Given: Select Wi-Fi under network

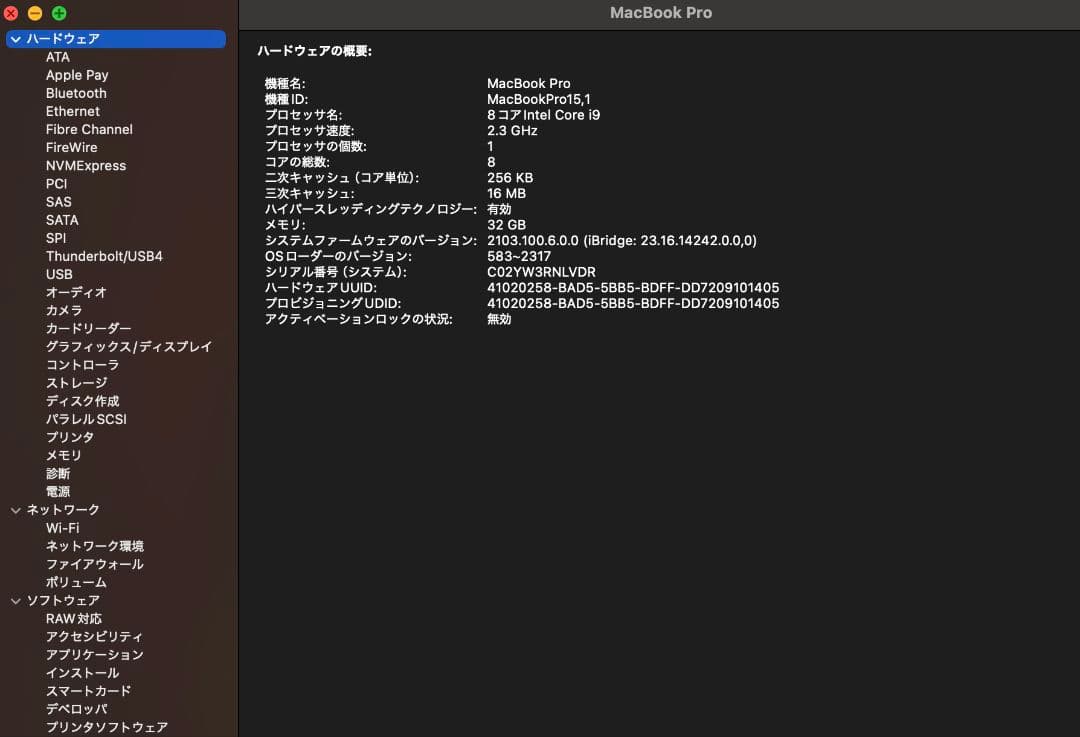Looking at the screenshot, I should click(x=63, y=528).
